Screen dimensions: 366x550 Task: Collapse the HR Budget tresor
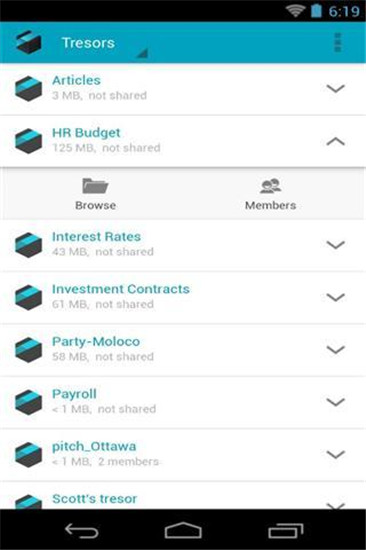pos(335,141)
